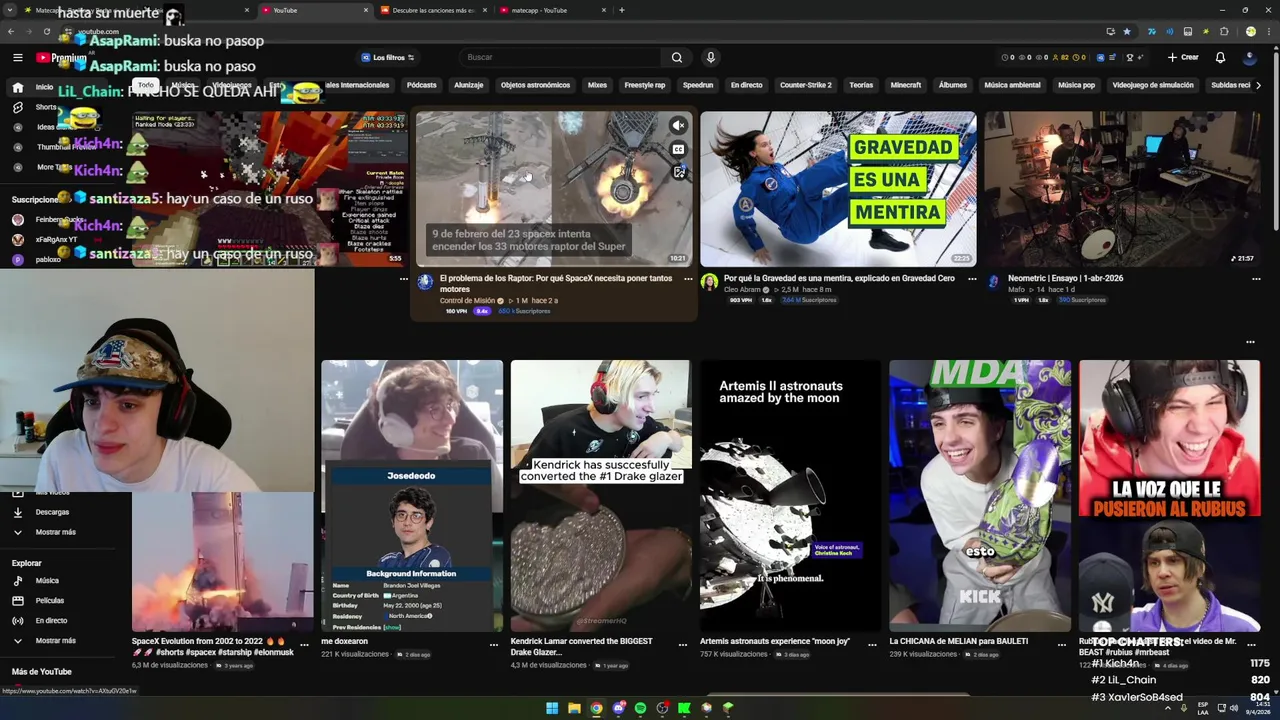Screen dimensions: 1280x720
Task: Play the Kendrick Lamar Drake Glazer short
Action: (601, 496)
